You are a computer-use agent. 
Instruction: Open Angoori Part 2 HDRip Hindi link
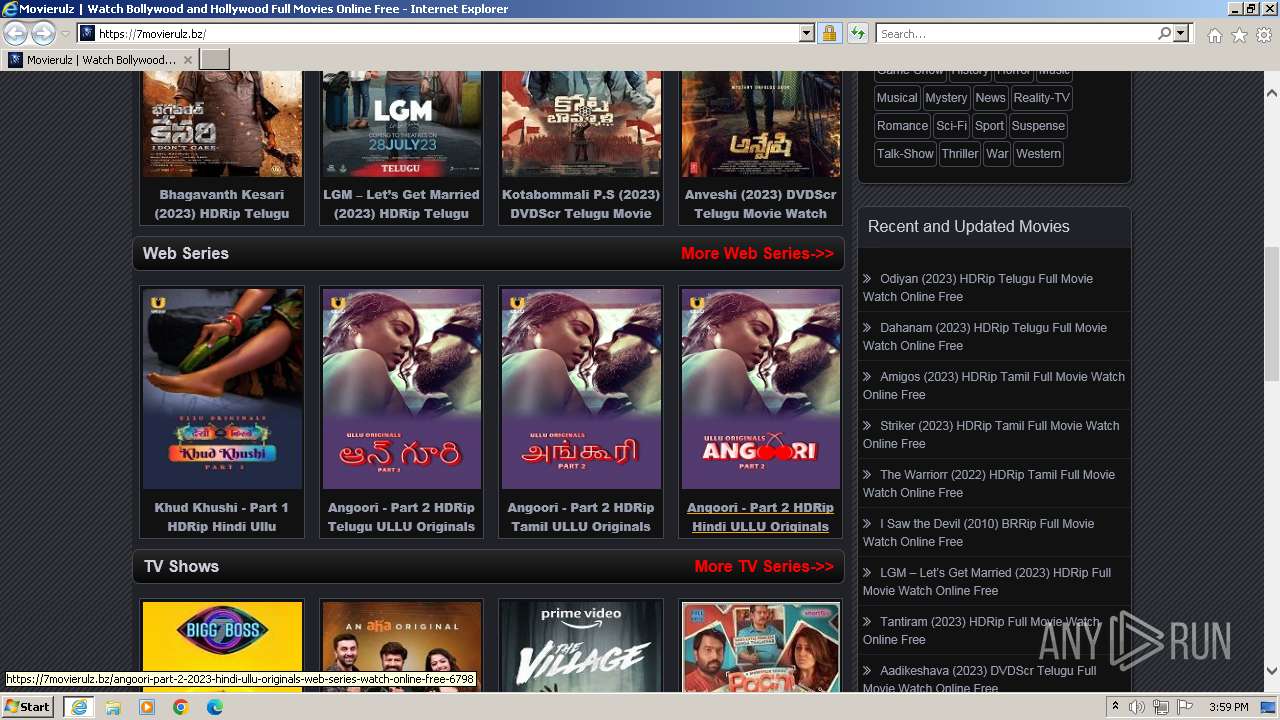[760, 517]
